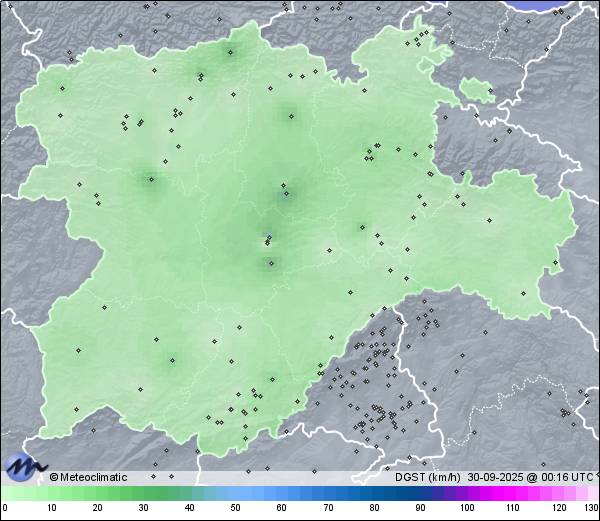Click the scale label number 100
Viewport: 600px width, 521px height.
(466, 509)
